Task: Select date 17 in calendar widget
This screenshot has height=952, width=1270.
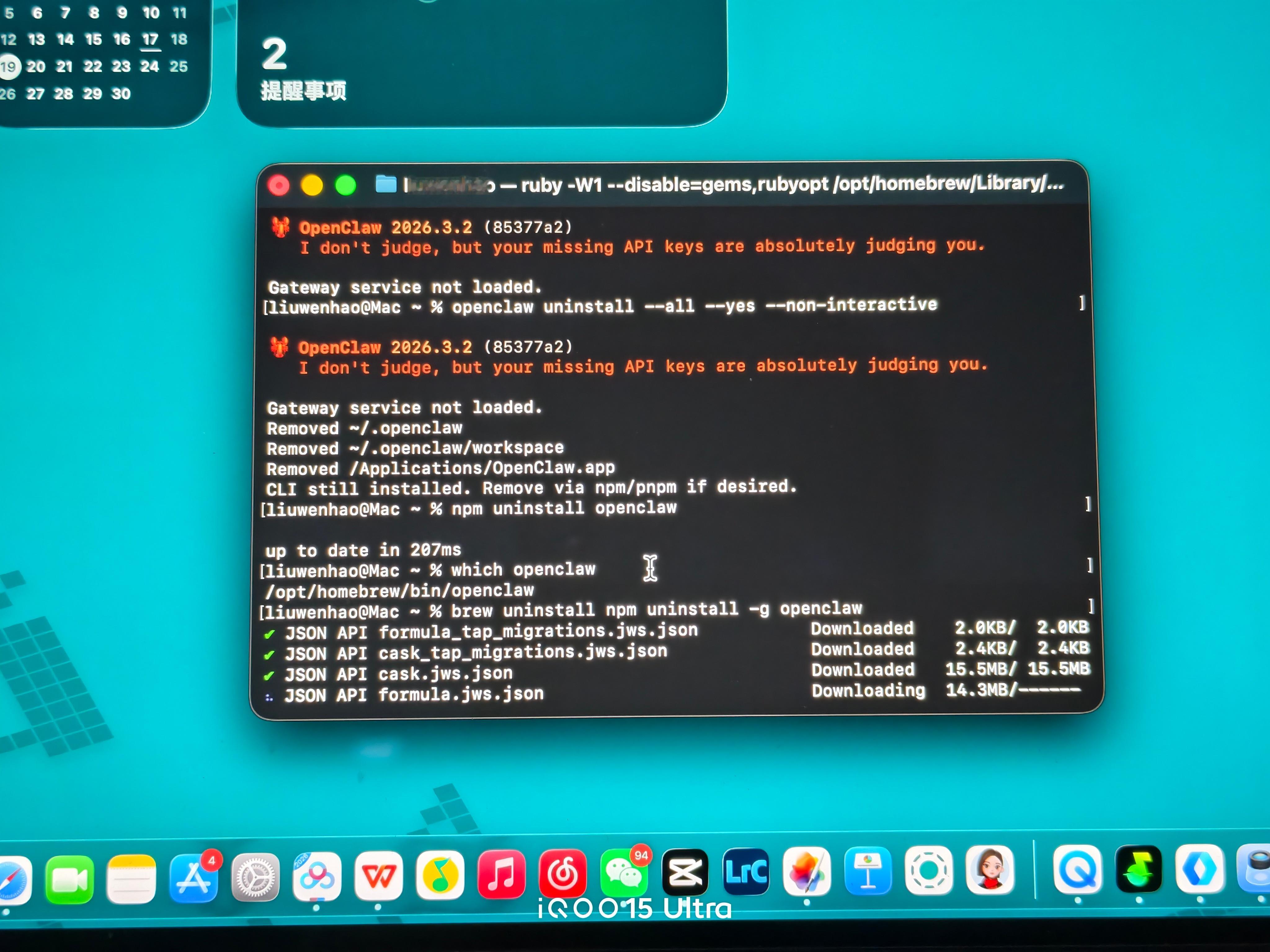Action: tap(150, 39)
